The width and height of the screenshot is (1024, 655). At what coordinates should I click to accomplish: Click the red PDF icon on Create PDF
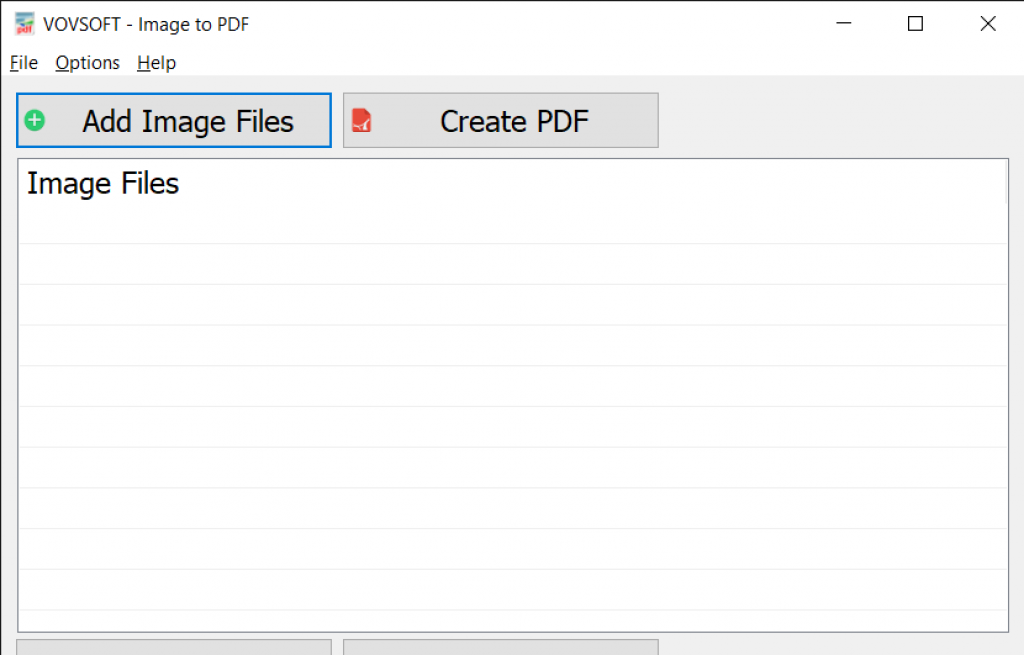362,121
